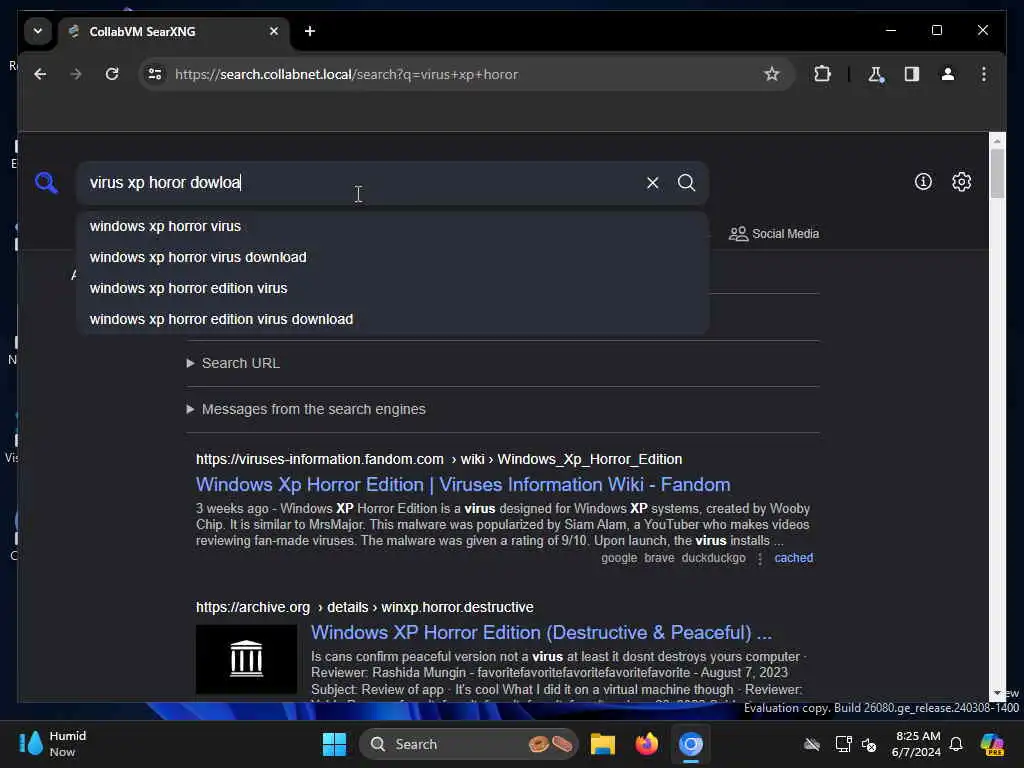Choose 'windows xp horror edition virus download'
The width and height of the screenshot is (1024, 768).
tap(392, 319)
